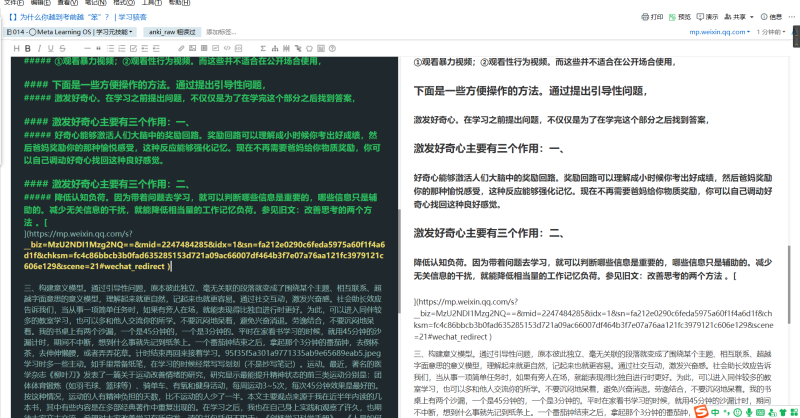This screenshot has height=418, width=800.
Task: Select the anki_raw tag
Action: coord(172,32)
